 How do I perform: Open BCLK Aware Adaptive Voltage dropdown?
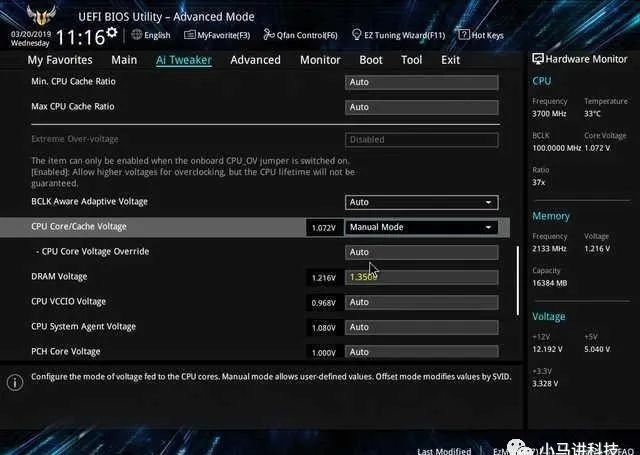(x=422, y=202)
